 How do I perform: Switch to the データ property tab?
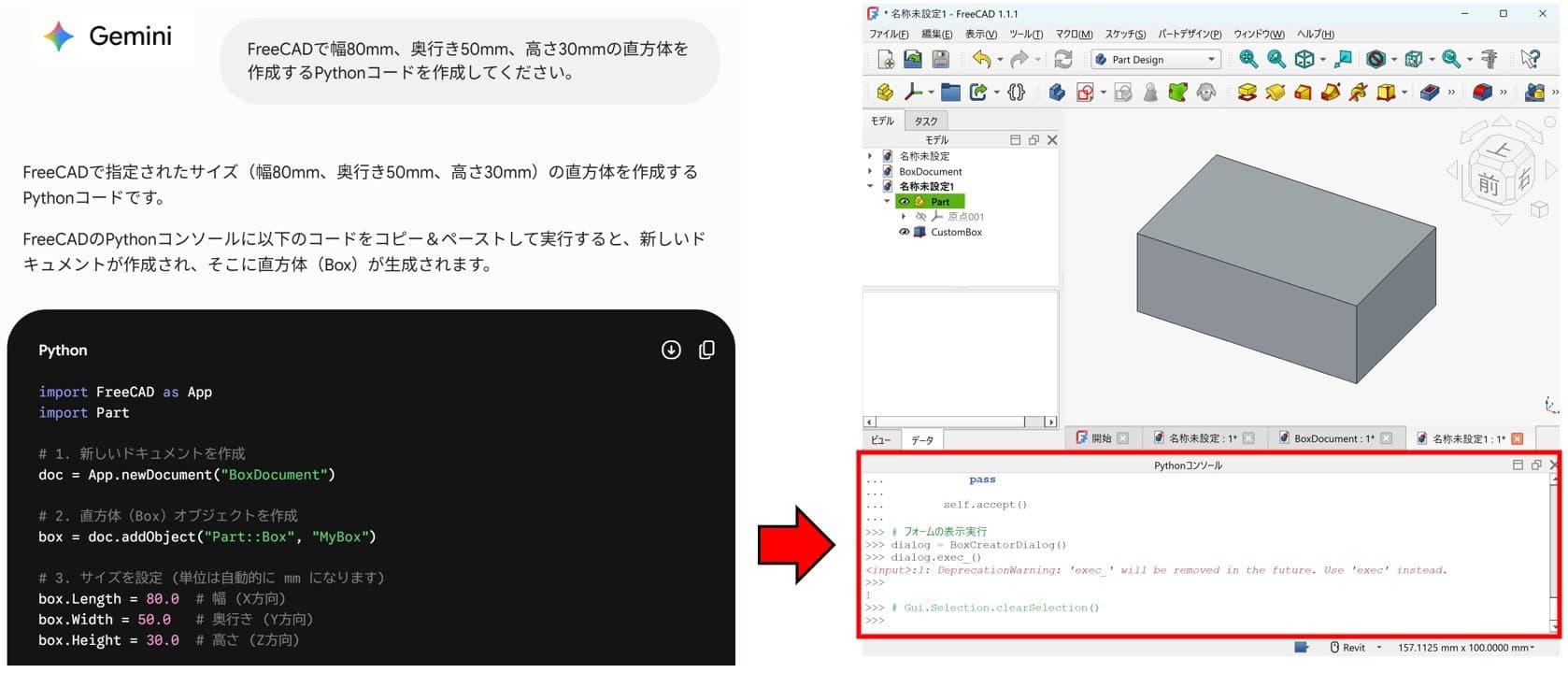tap(922, 440)
